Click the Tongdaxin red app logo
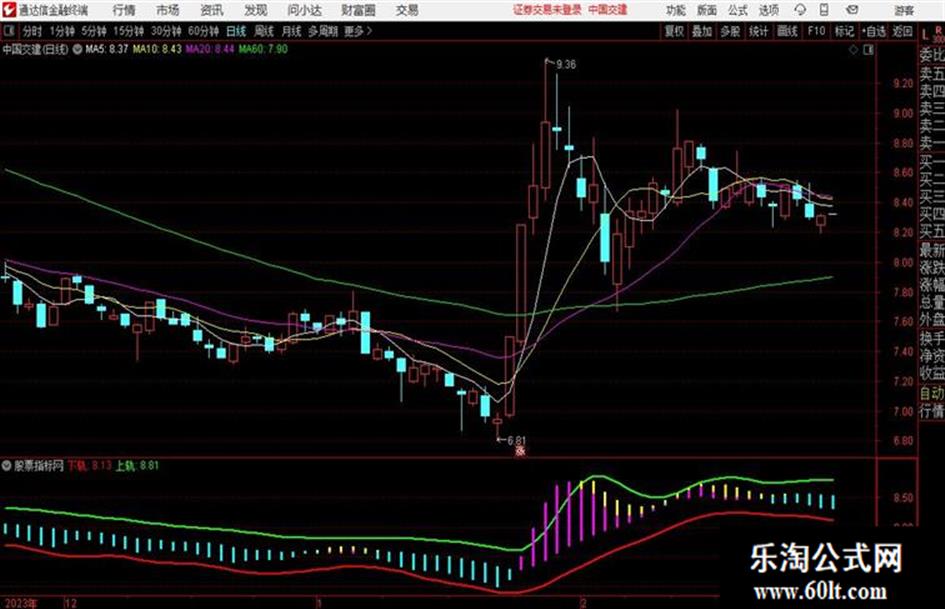The image size is (945, 609). click(8, 10)
